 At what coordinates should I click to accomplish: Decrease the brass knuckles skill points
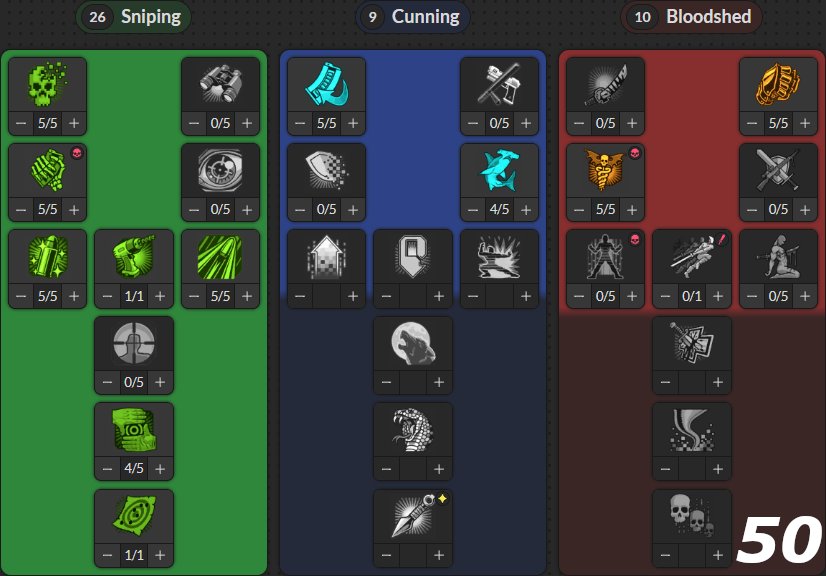click(752, 123)
